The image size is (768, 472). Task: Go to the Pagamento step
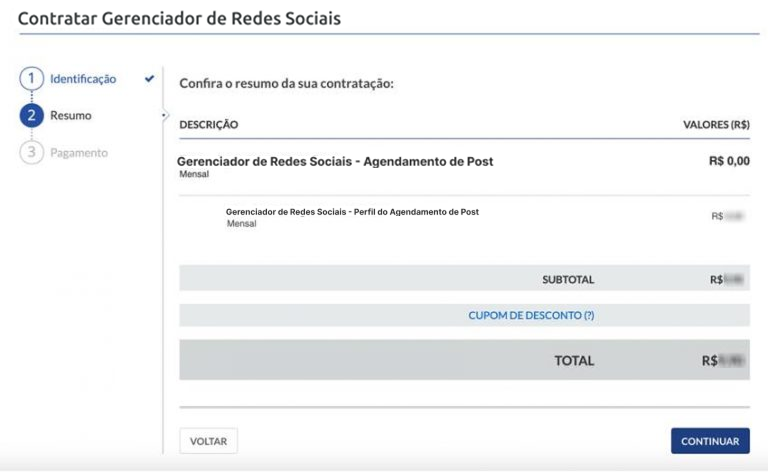click(79, 153)
